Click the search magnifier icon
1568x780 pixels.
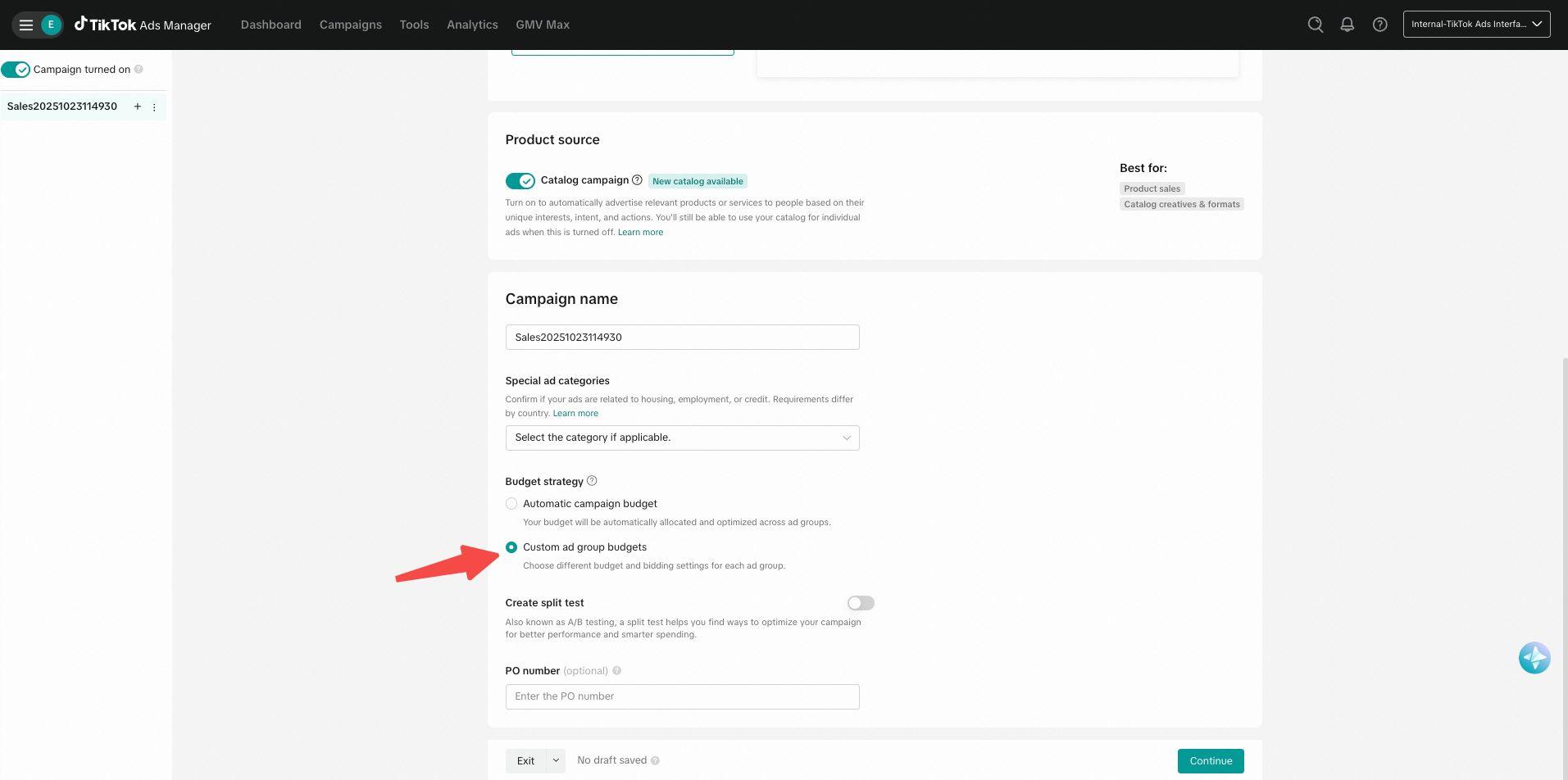1315,25
